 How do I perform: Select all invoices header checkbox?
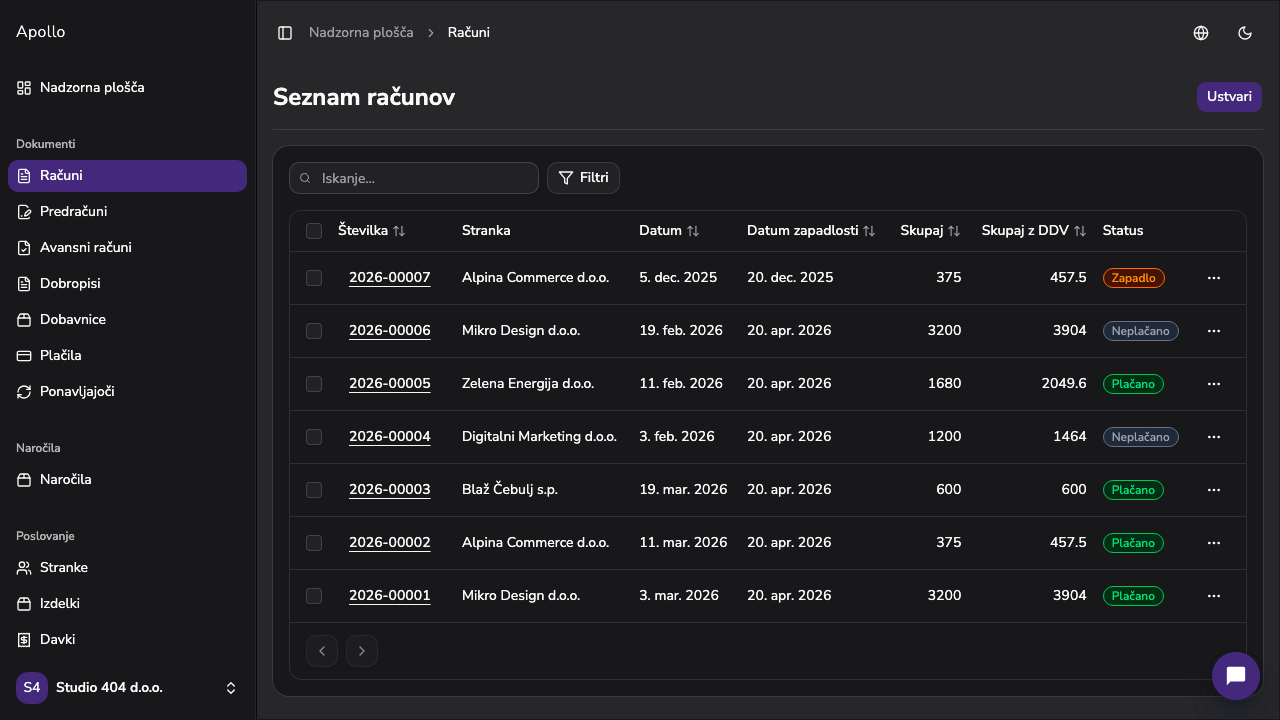click(314, 231)
